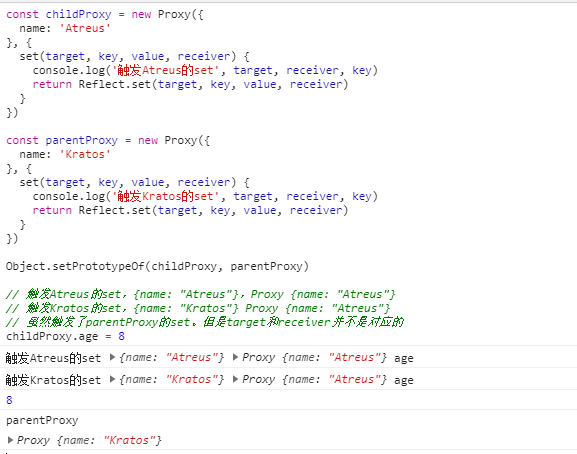Click the returned value 8 output

point(9,400)
